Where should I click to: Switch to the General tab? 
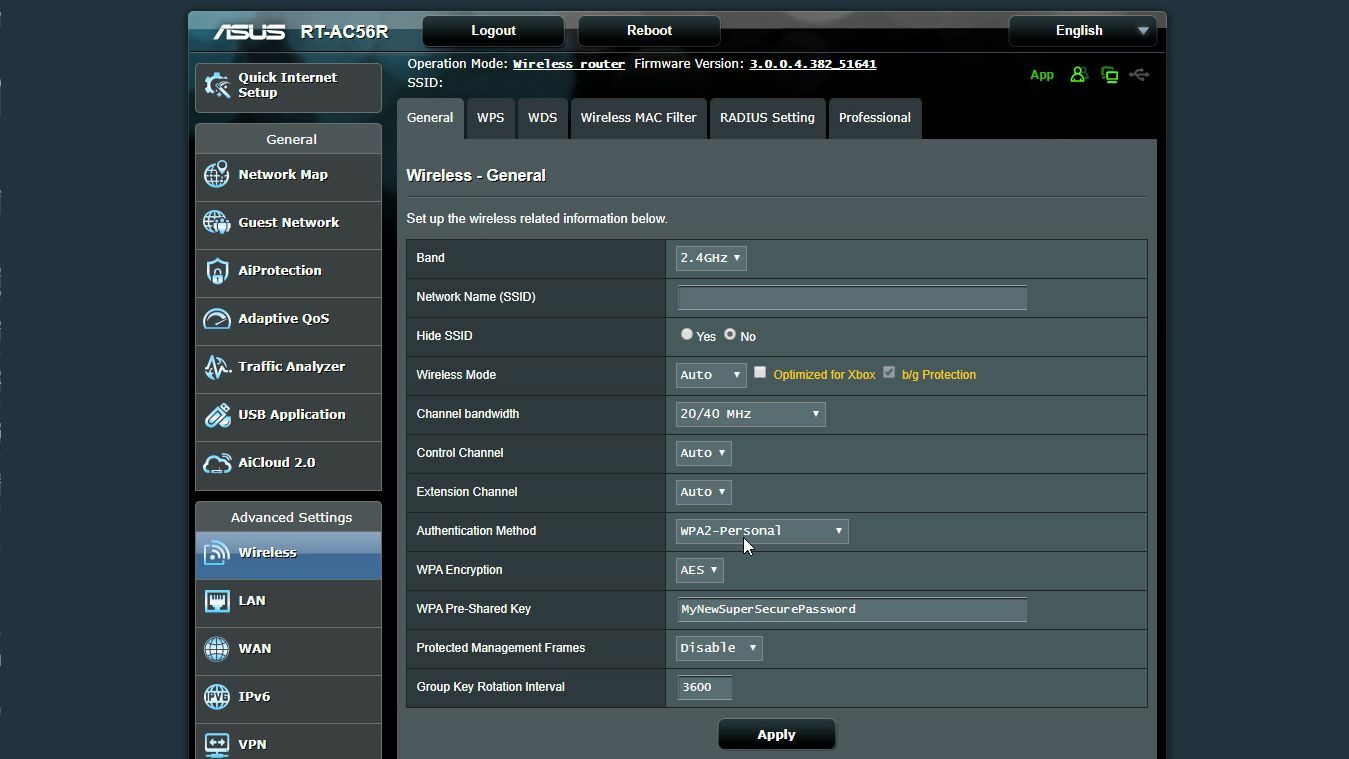coord(430,118)
